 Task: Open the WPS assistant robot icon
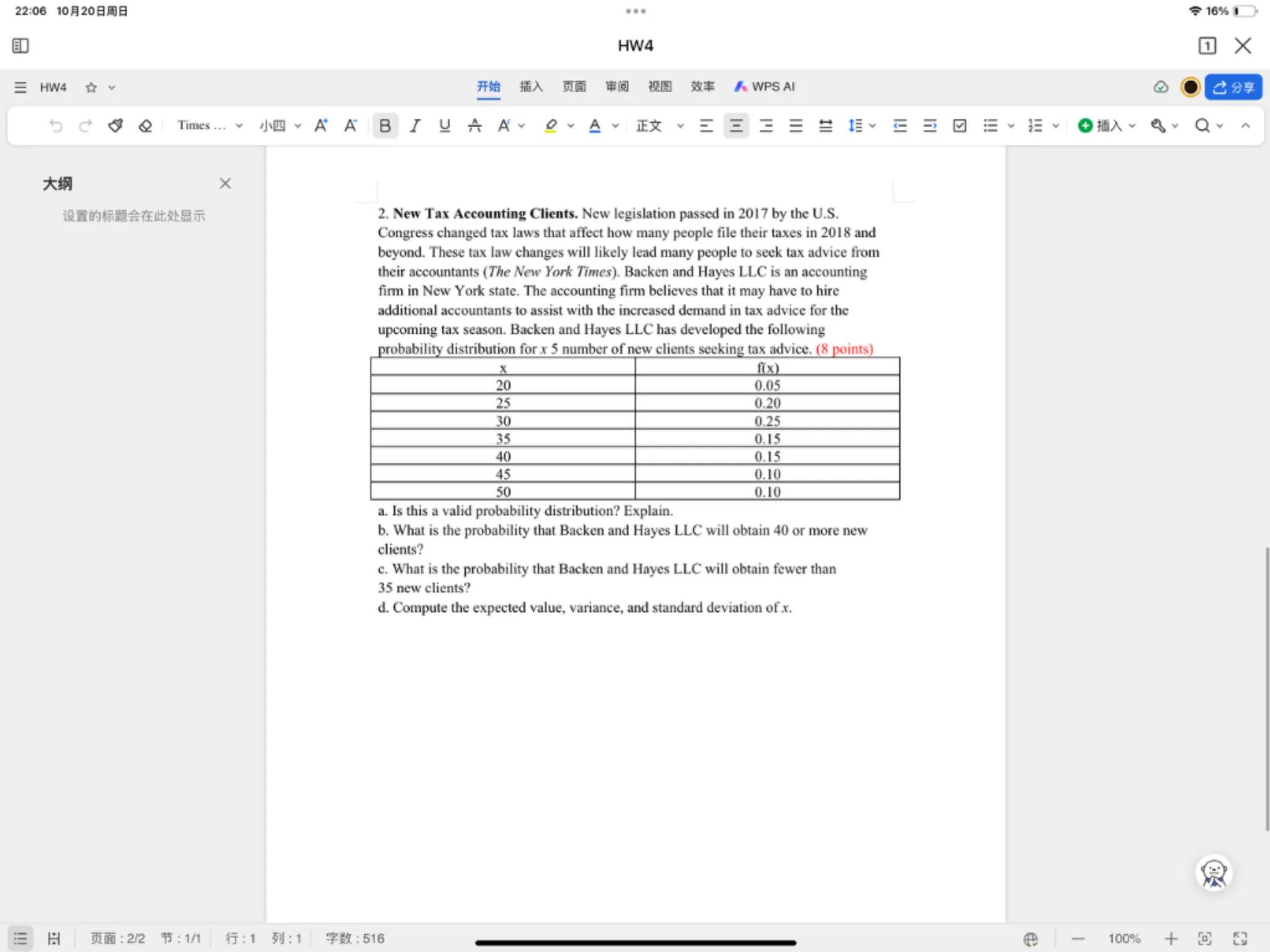[1213, 873]
